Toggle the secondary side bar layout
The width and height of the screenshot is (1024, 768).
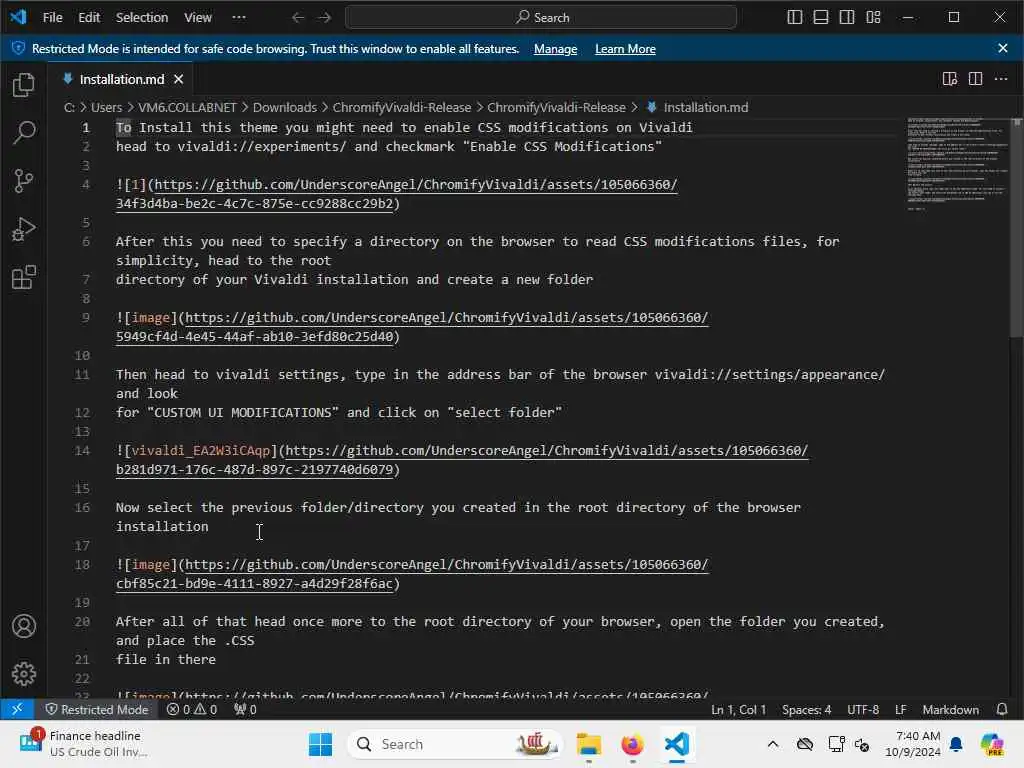click(846, 18)
